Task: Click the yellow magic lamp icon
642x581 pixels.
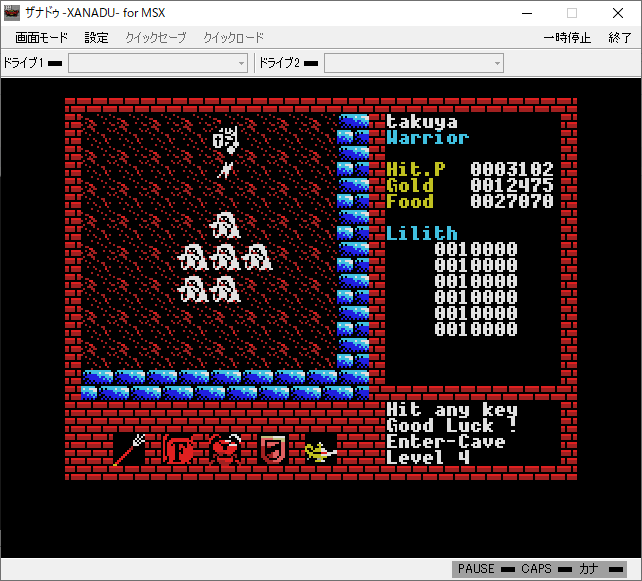Action: pos(321,451)
